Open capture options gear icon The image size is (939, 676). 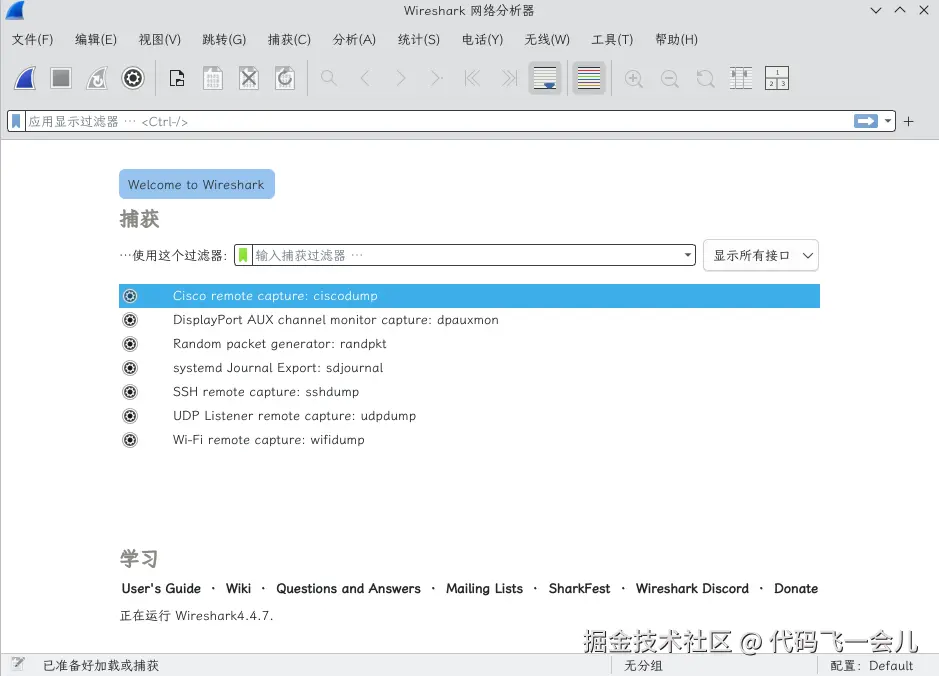tap(133, 78)
